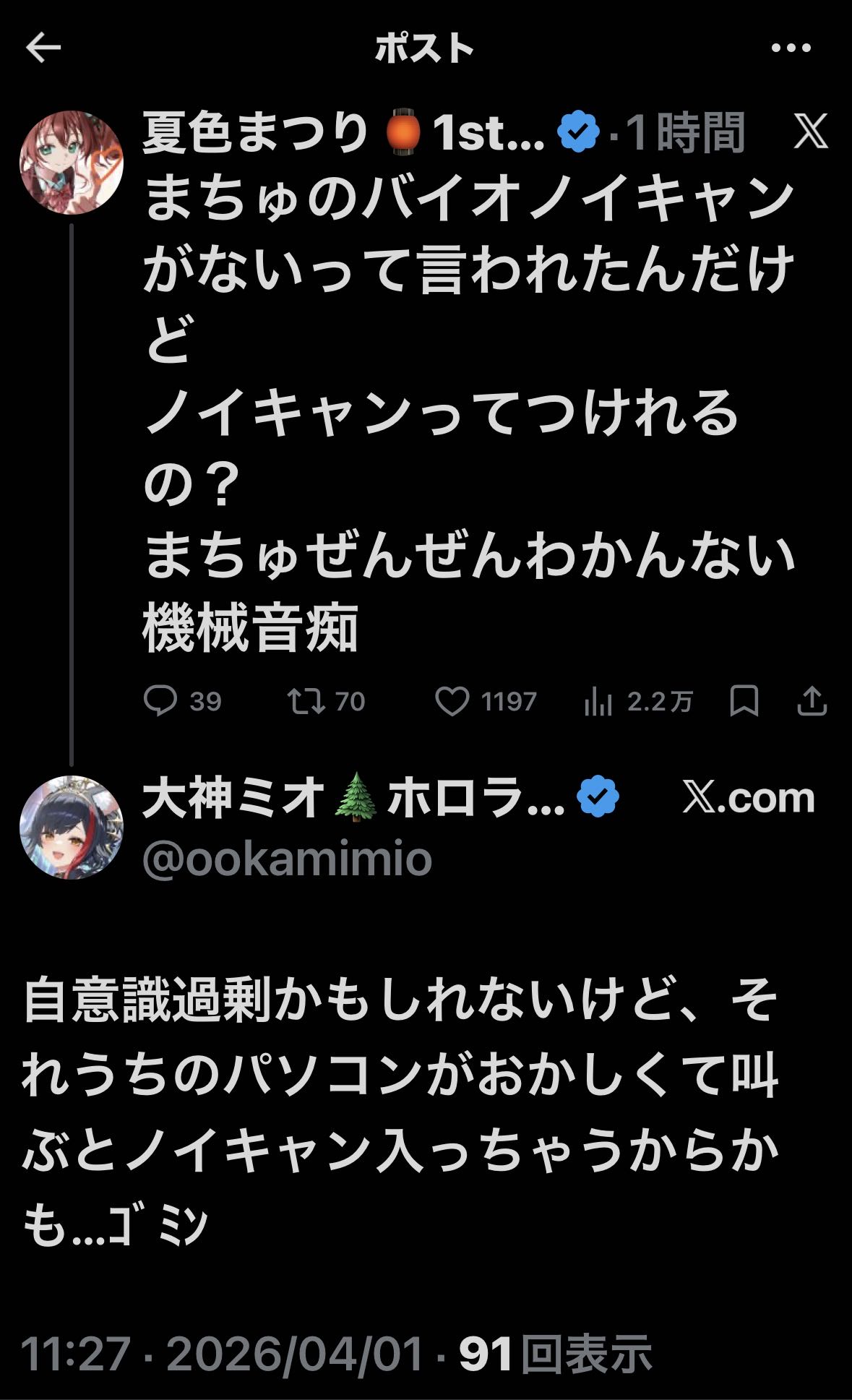Like 夏色まつり's post
852x1400 pixels.
point(452,701)
